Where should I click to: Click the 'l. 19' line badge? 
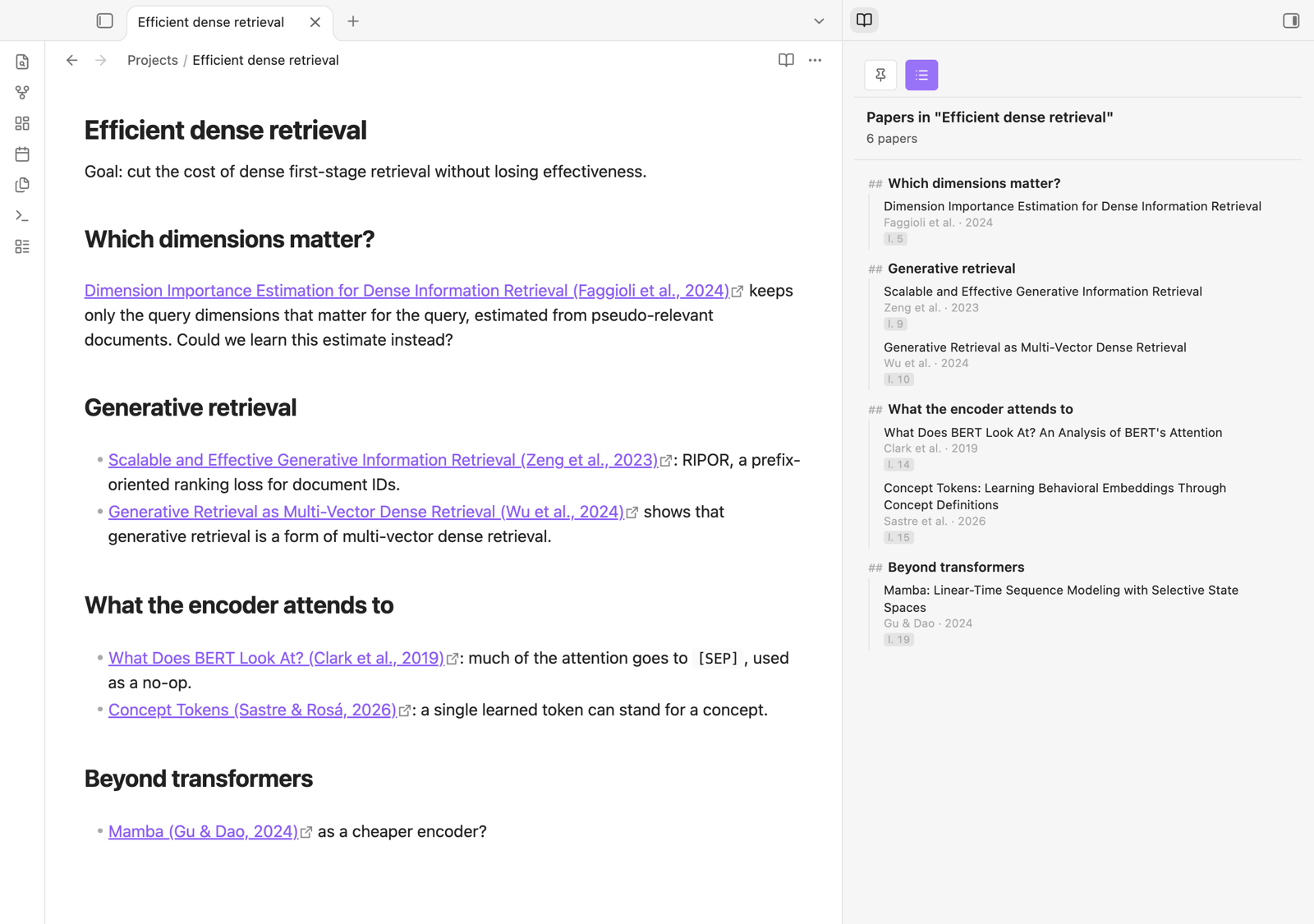898,640
